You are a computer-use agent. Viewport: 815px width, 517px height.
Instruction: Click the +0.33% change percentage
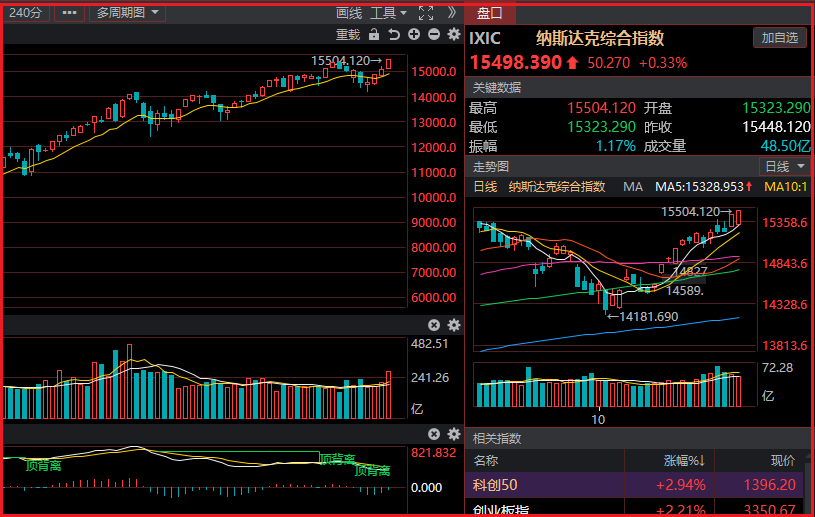[663, 63]
